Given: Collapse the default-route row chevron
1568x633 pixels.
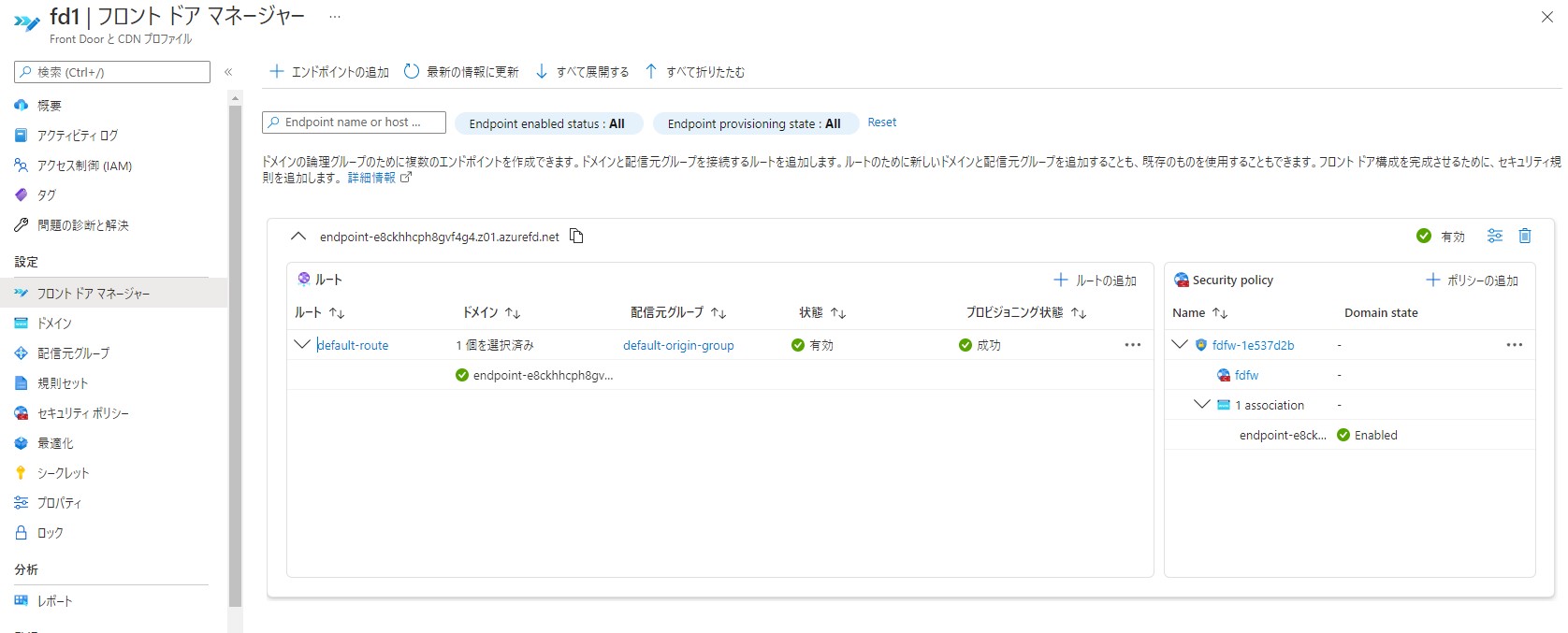Looking at the screenshot, I should (302, 344).
